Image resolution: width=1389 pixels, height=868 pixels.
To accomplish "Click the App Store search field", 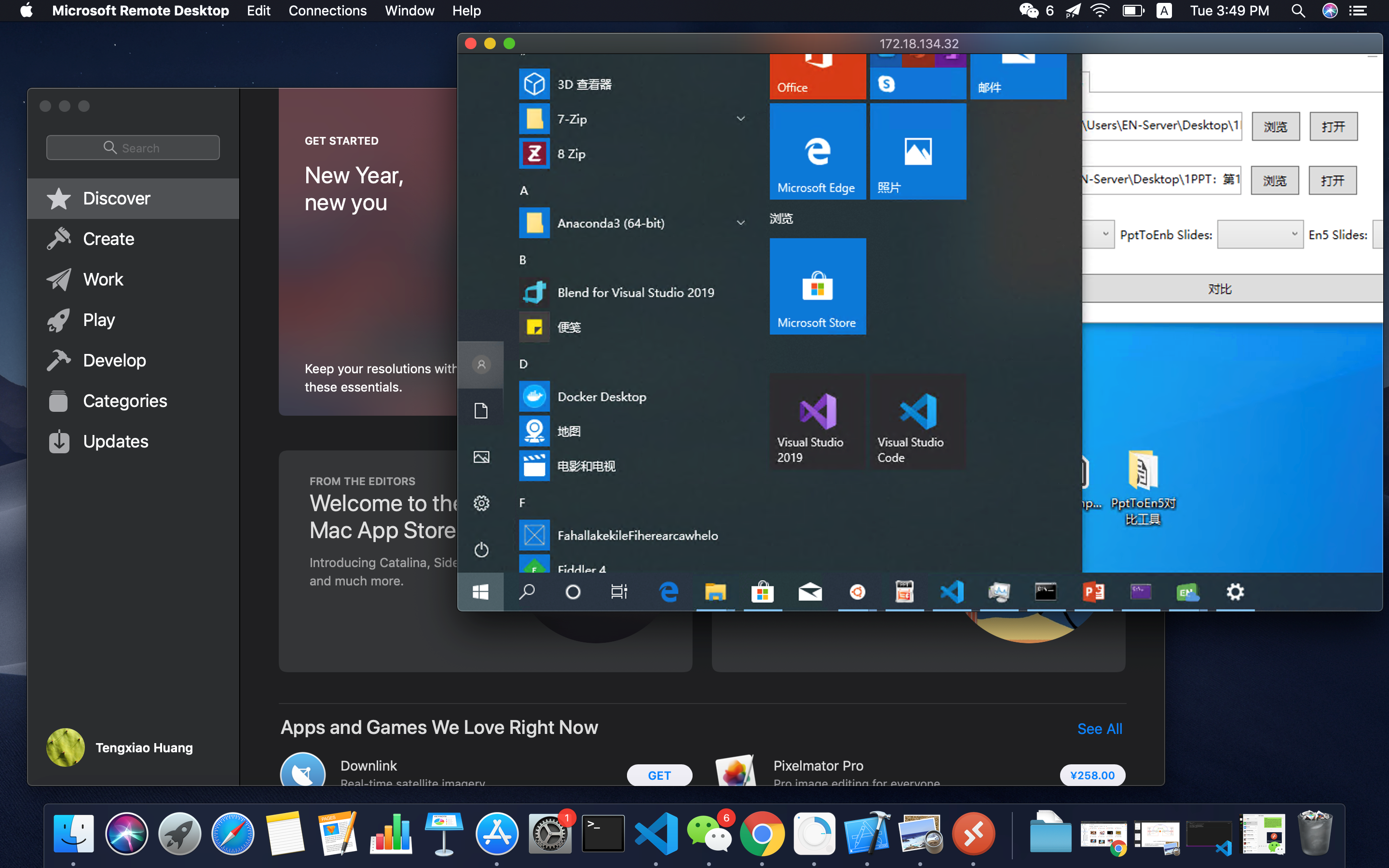I will (x=133, y=148).
